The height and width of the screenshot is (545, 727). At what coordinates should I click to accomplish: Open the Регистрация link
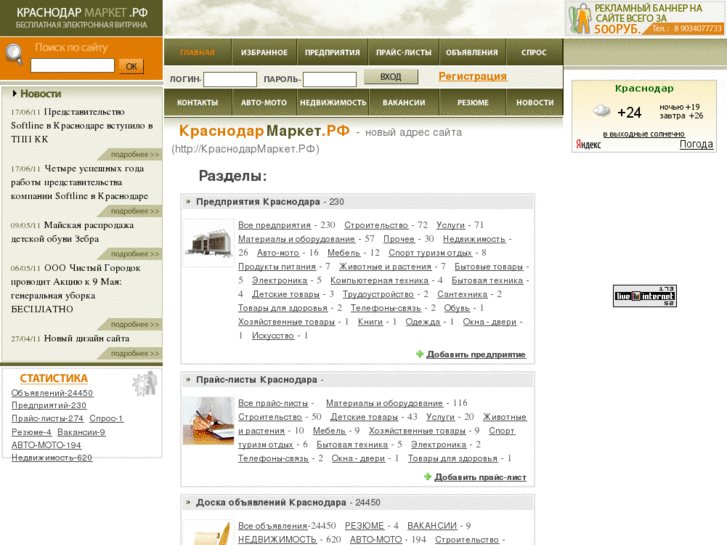tap(472, 77)
